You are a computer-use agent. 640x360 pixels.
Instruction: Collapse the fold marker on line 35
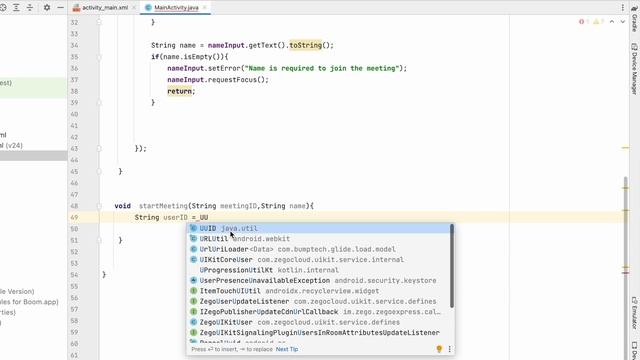(99, 57)
